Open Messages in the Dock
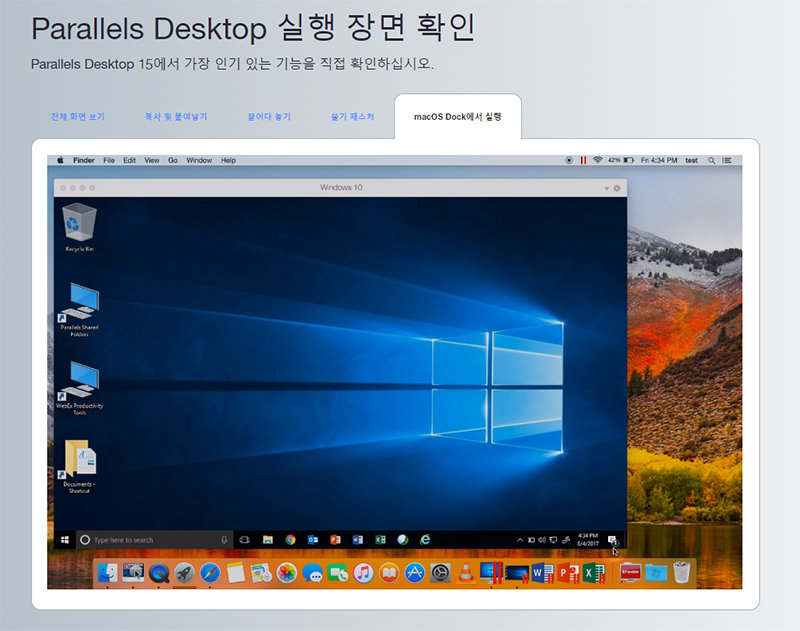 pyautogui.click(x=312, y=573)
